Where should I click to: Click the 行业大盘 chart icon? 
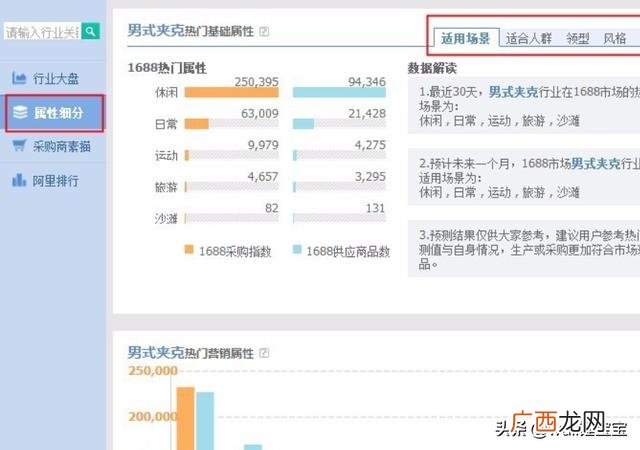click(19, 78)
